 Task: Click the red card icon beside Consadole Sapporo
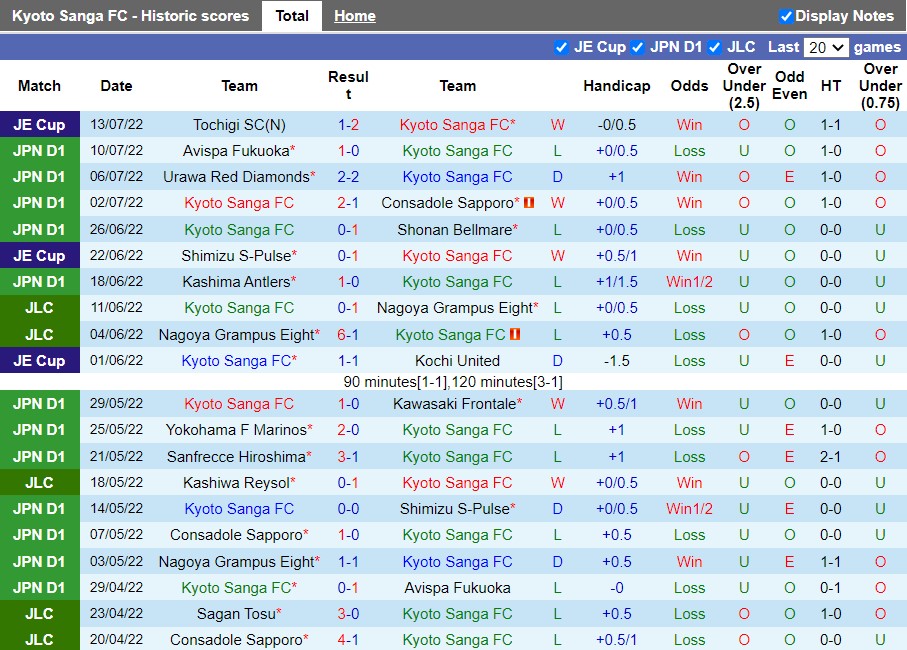tap(528, 202)
